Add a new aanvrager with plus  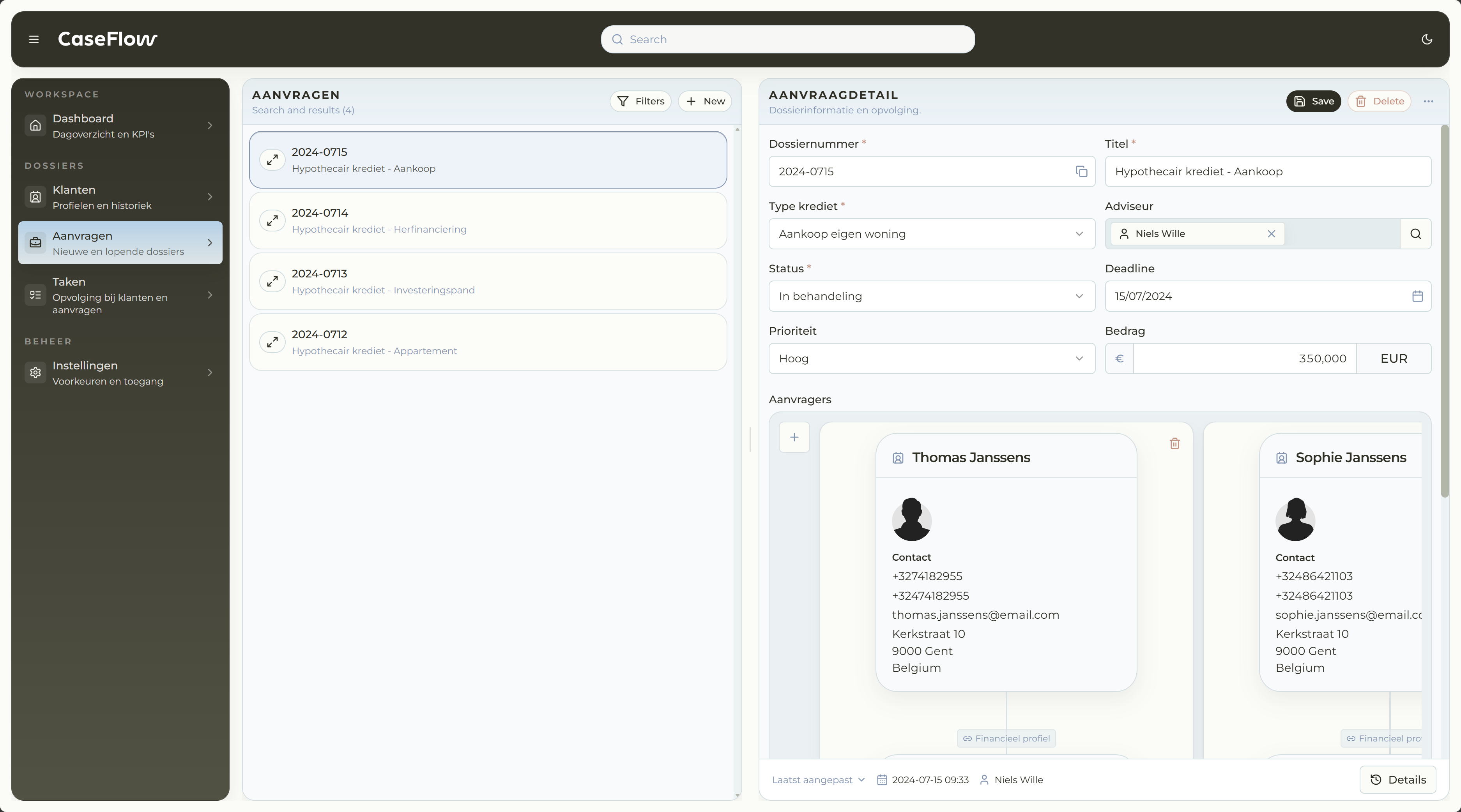pos(794,437)
